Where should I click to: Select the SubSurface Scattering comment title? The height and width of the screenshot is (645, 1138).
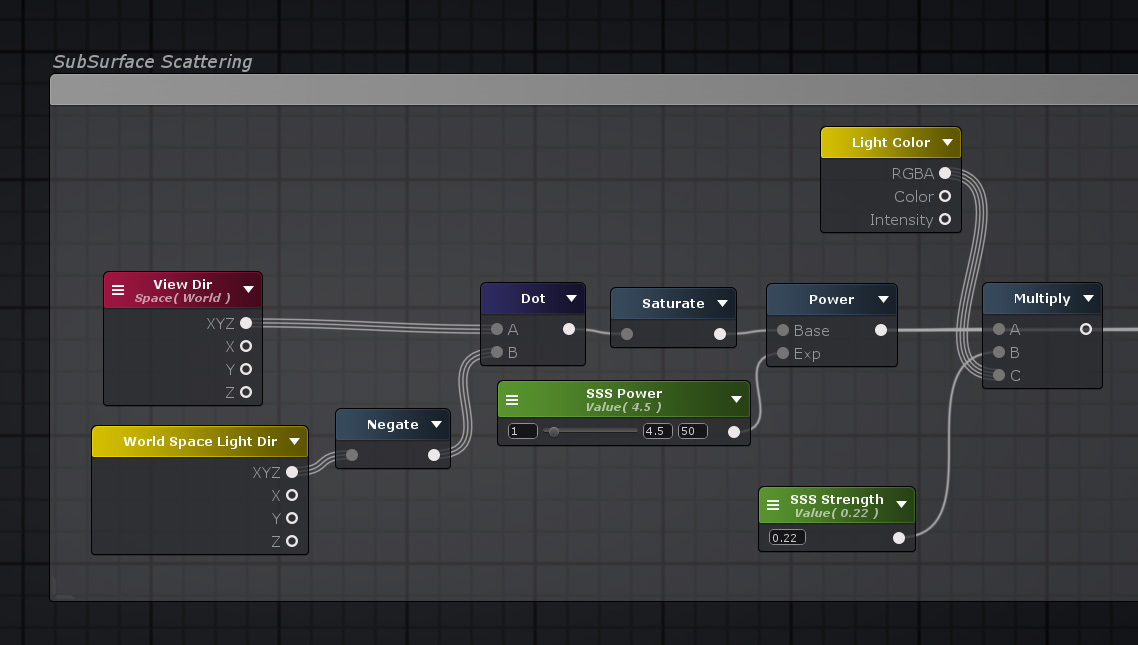coord(152,62)
